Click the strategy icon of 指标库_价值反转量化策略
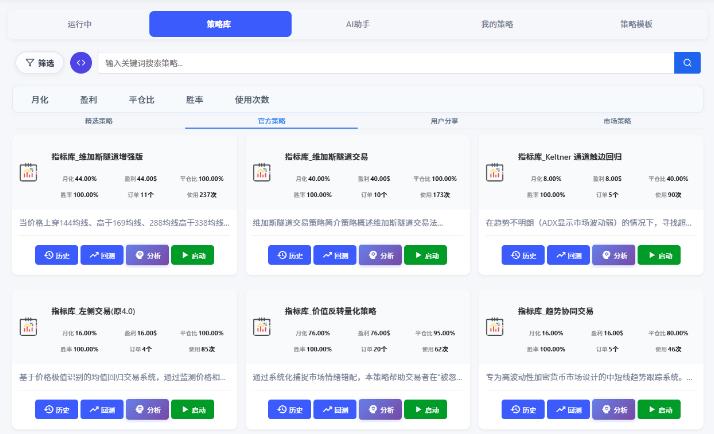The image size is (714, 434). pyautogui.click(x=261, y=327)
